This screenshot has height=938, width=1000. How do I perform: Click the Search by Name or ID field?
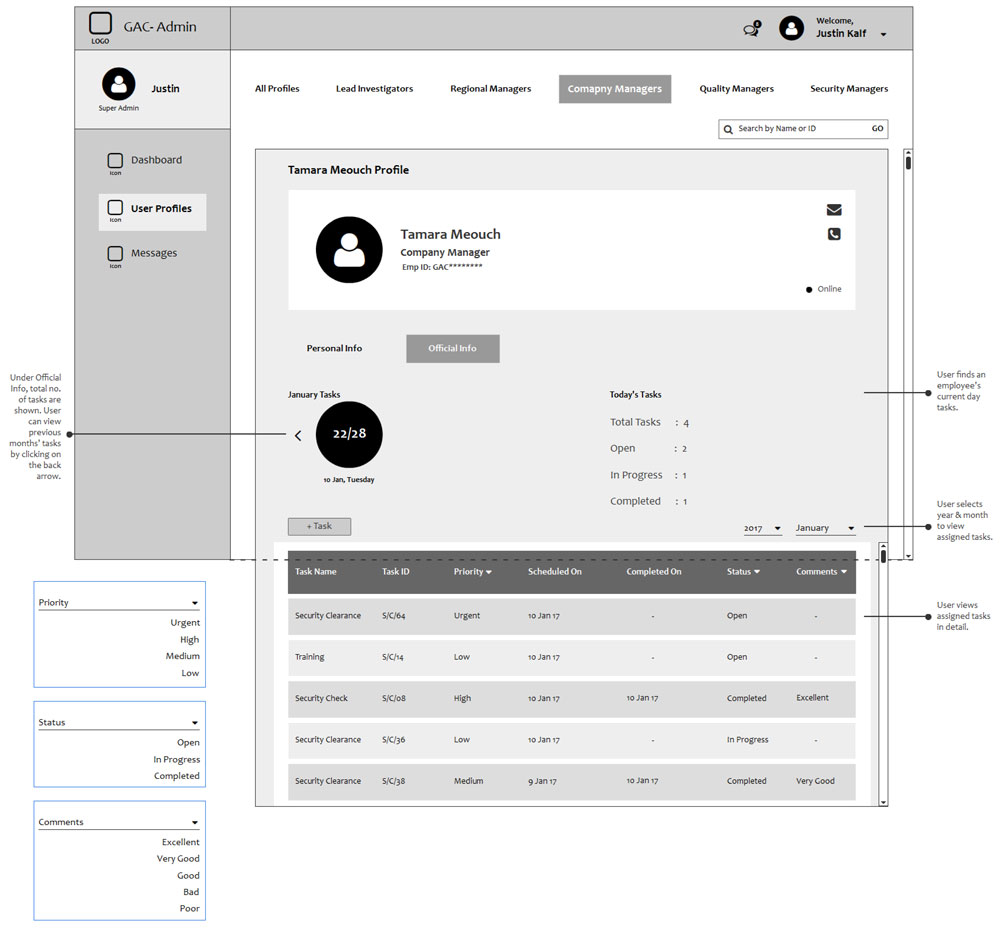(795, 129)
